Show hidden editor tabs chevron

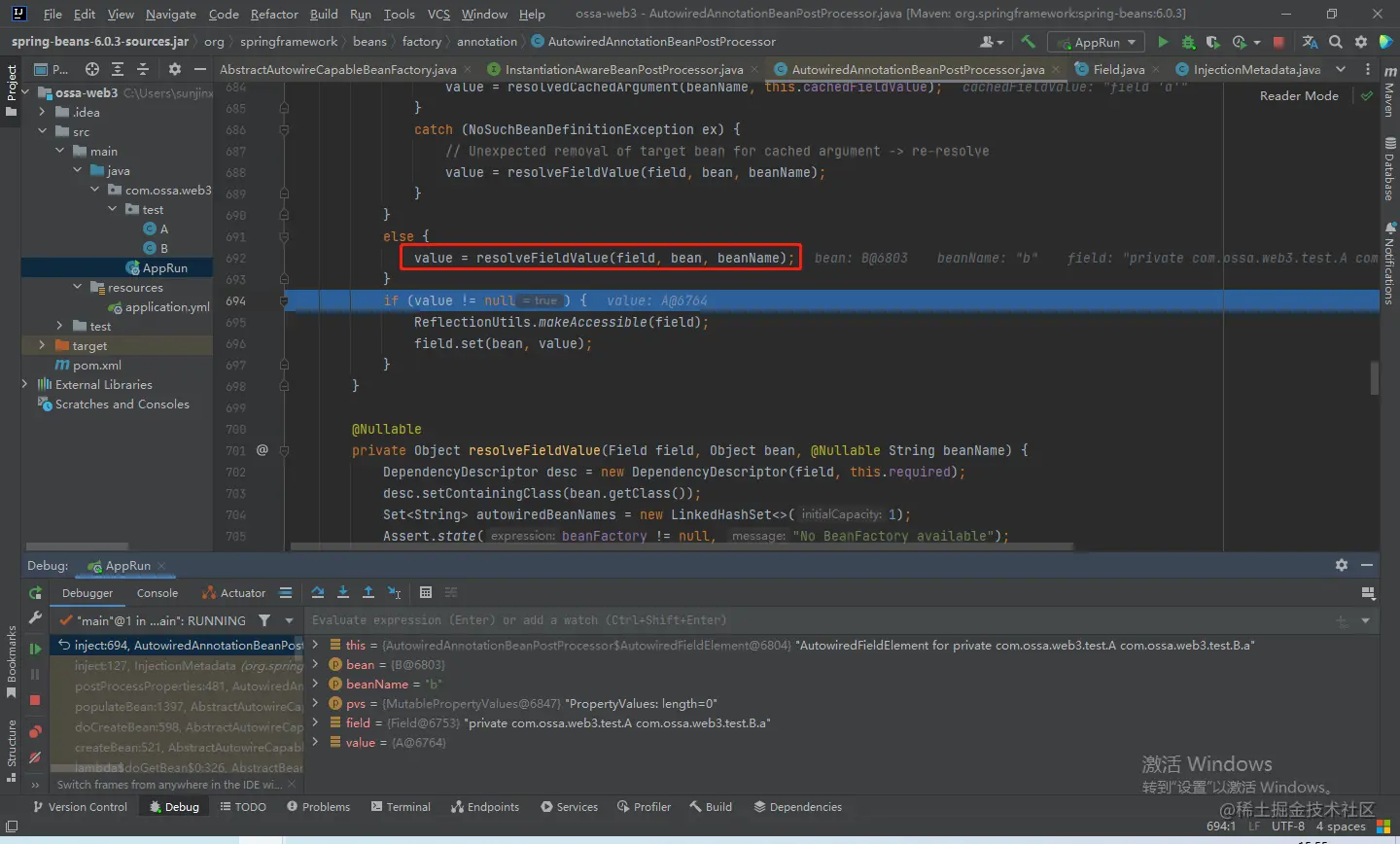point(1342,69)
